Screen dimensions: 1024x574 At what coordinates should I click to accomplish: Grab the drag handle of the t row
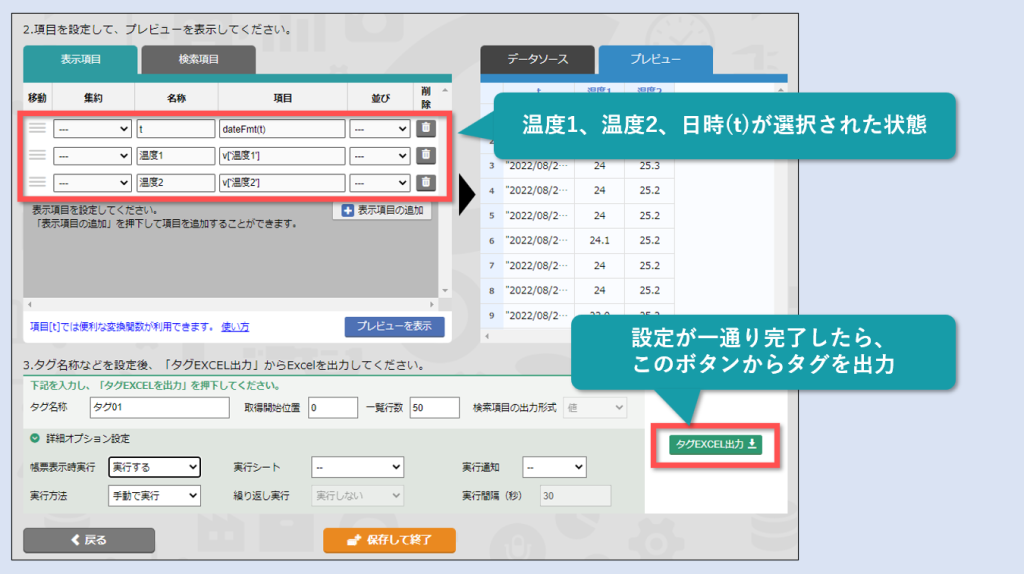pos(38,128)
